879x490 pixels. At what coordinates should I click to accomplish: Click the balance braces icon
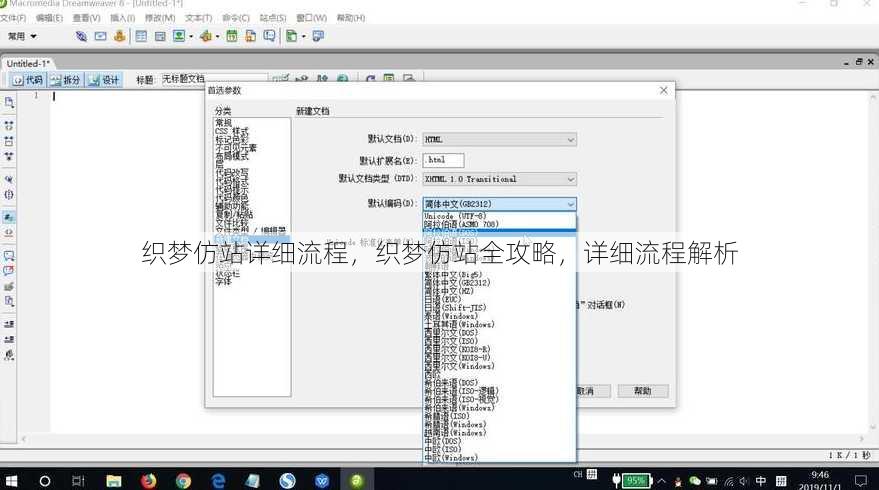9,195
